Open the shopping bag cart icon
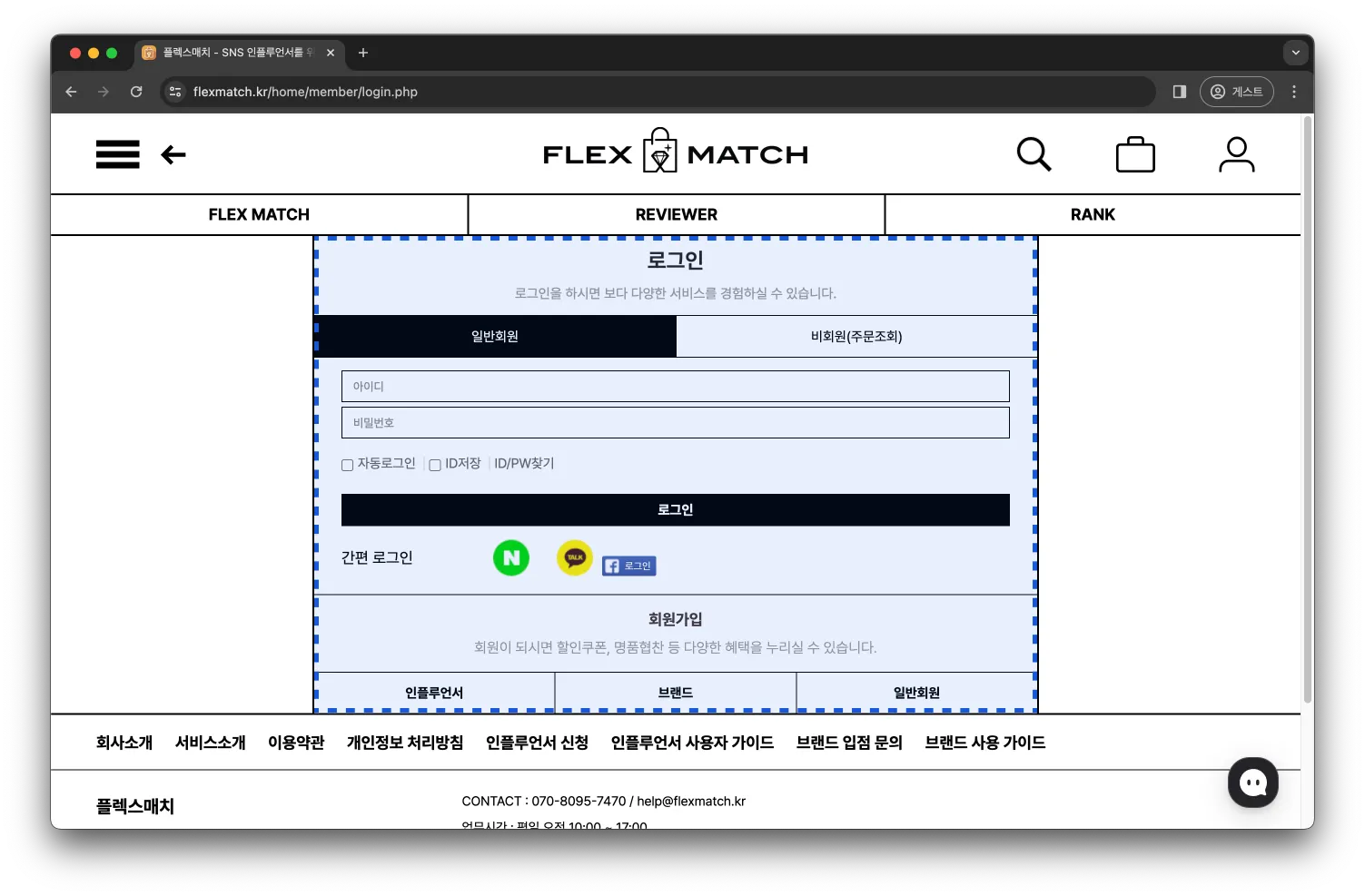1365x896 pixels. (x=1135, y=154)
